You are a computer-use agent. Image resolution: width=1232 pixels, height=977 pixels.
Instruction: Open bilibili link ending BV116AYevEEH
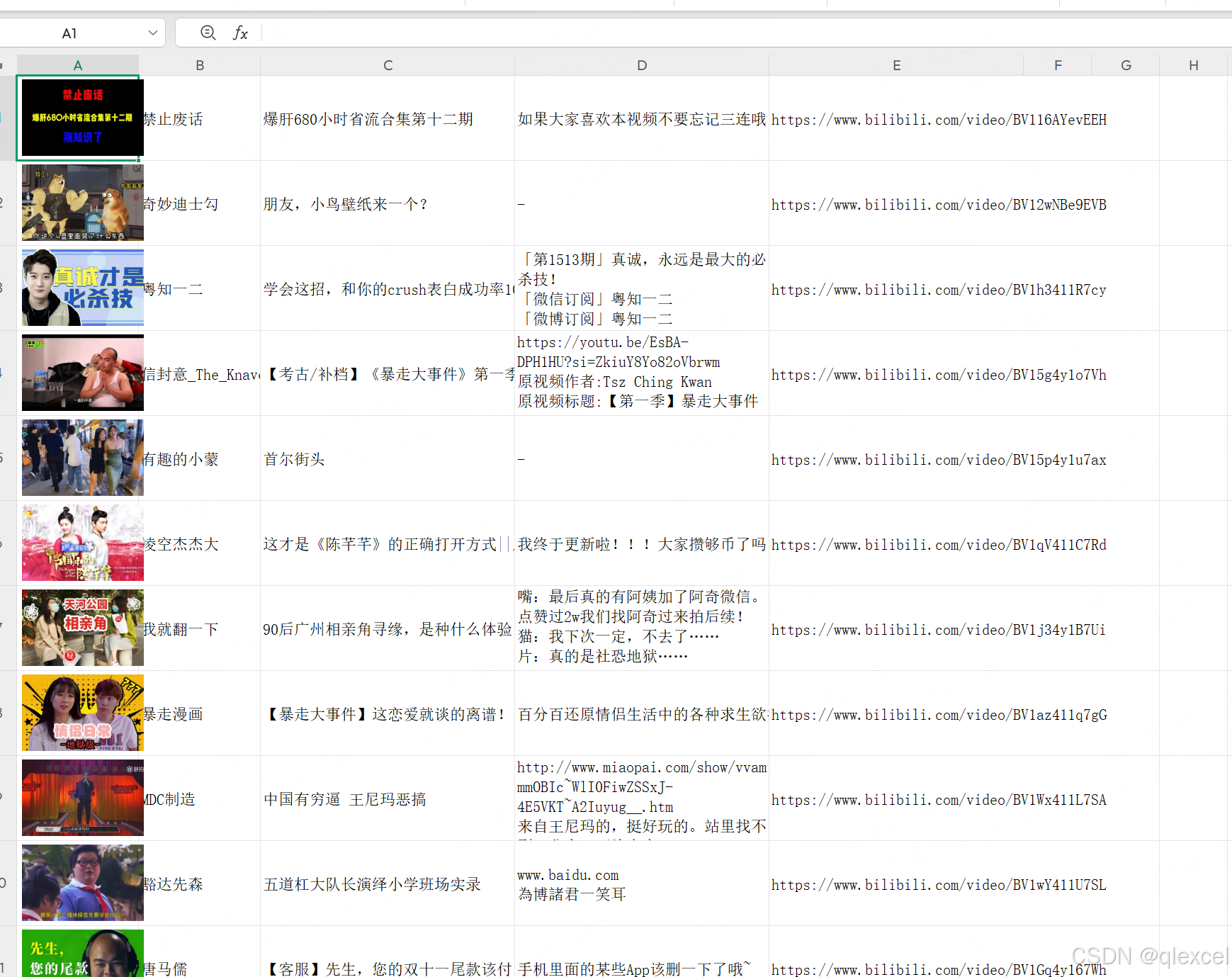[939, 120]
